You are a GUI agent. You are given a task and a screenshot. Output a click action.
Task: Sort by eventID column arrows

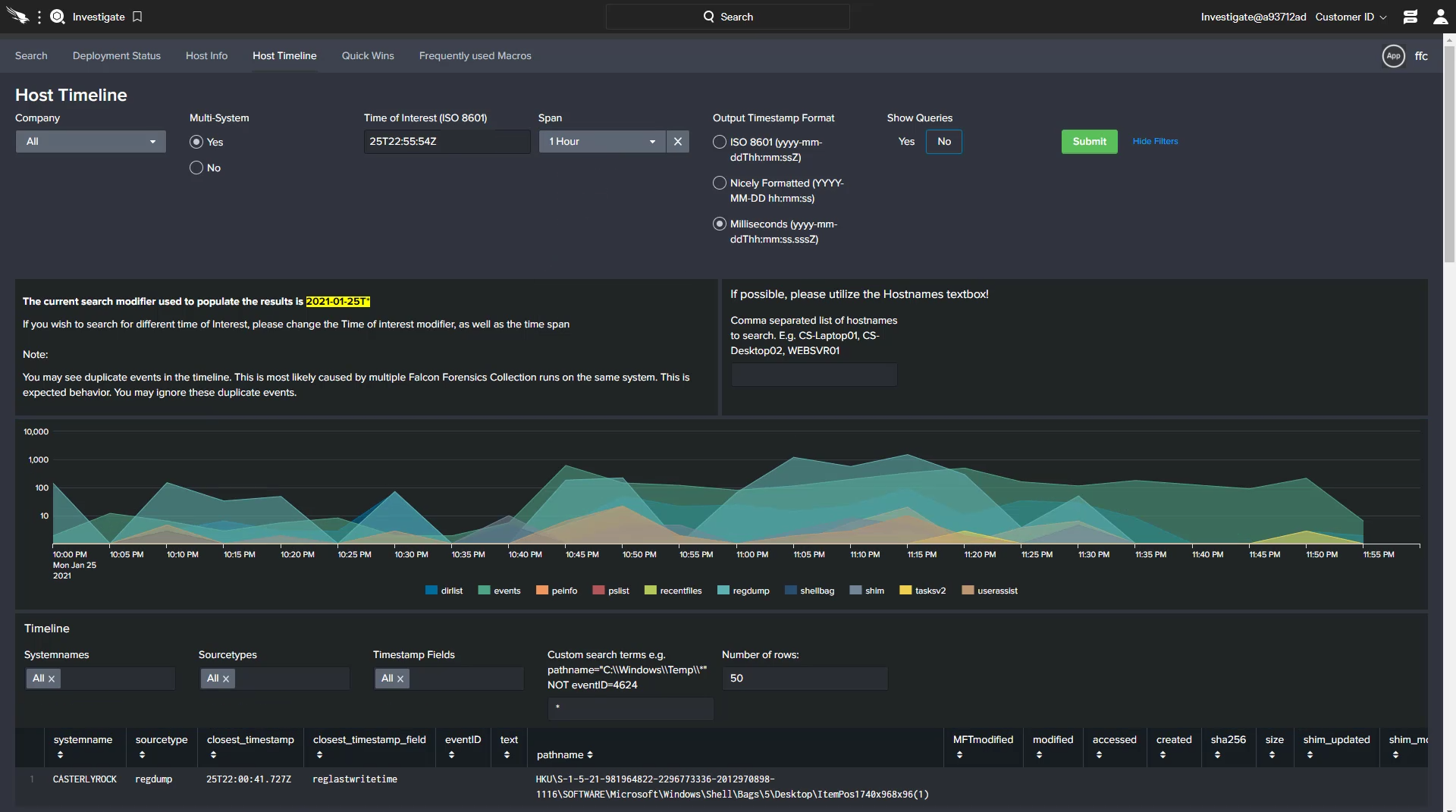[x=452, y=755]
